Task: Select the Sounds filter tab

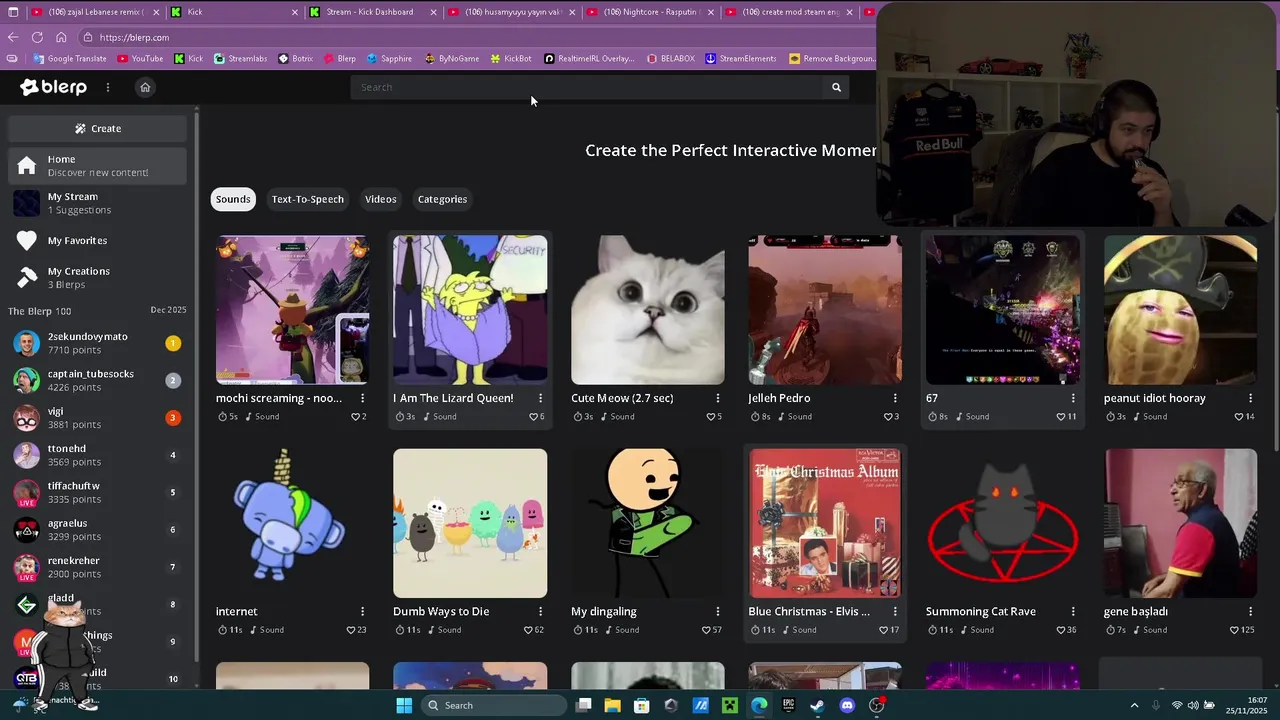Action: [233, 199]
